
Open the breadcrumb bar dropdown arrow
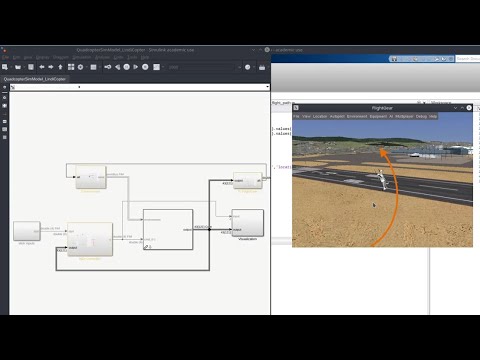coord(267,87)
